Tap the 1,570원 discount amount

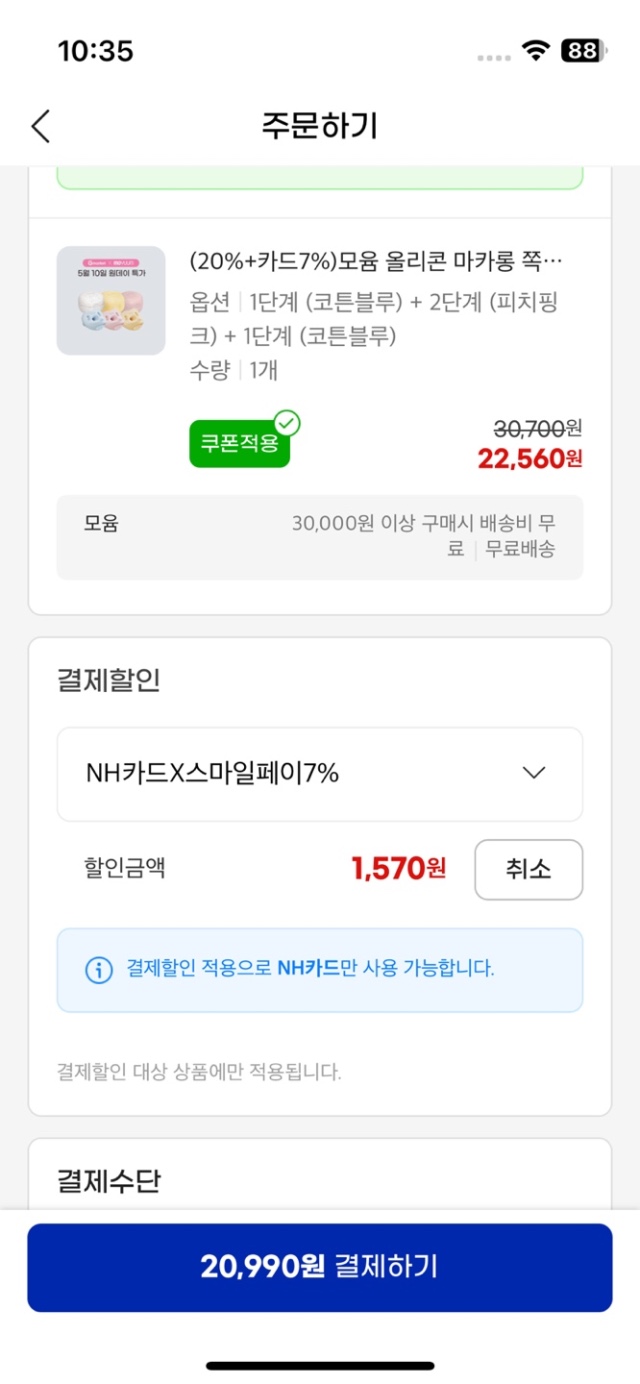398,869
